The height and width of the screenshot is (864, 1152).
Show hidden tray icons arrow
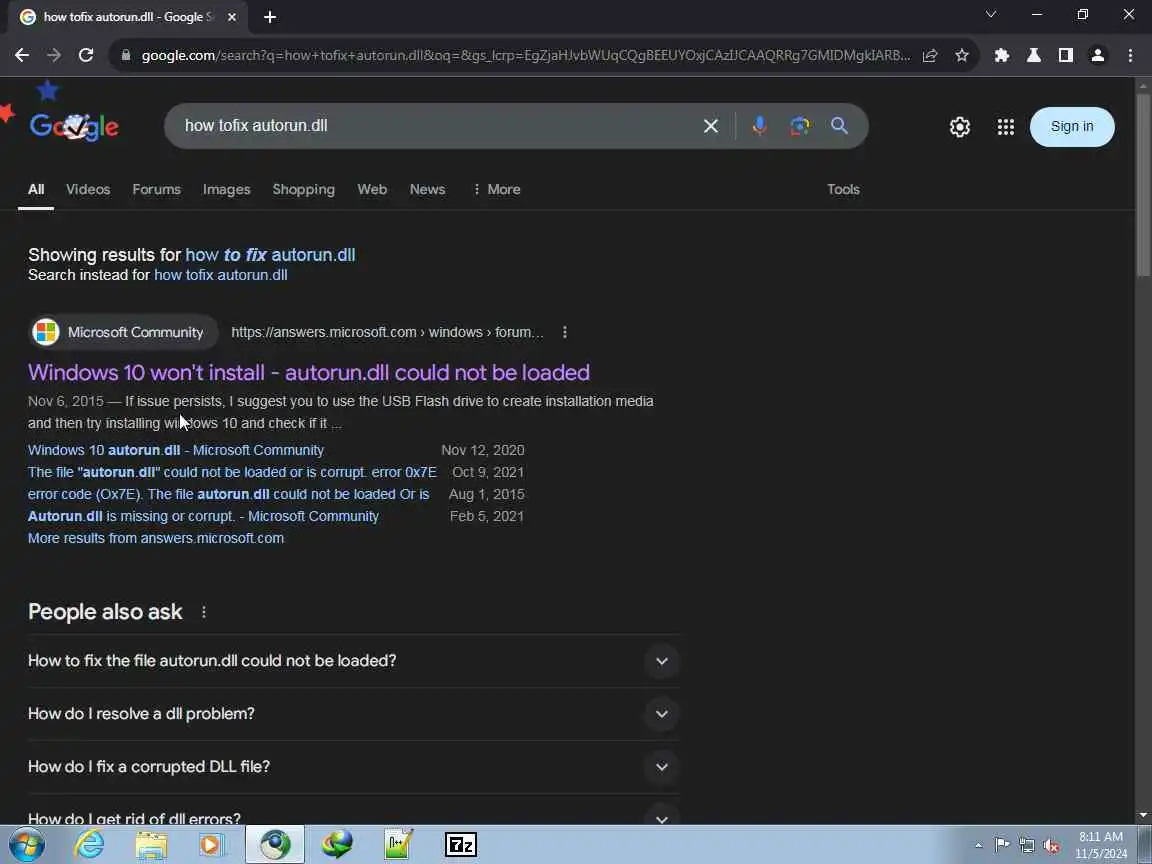click(978, 846)
